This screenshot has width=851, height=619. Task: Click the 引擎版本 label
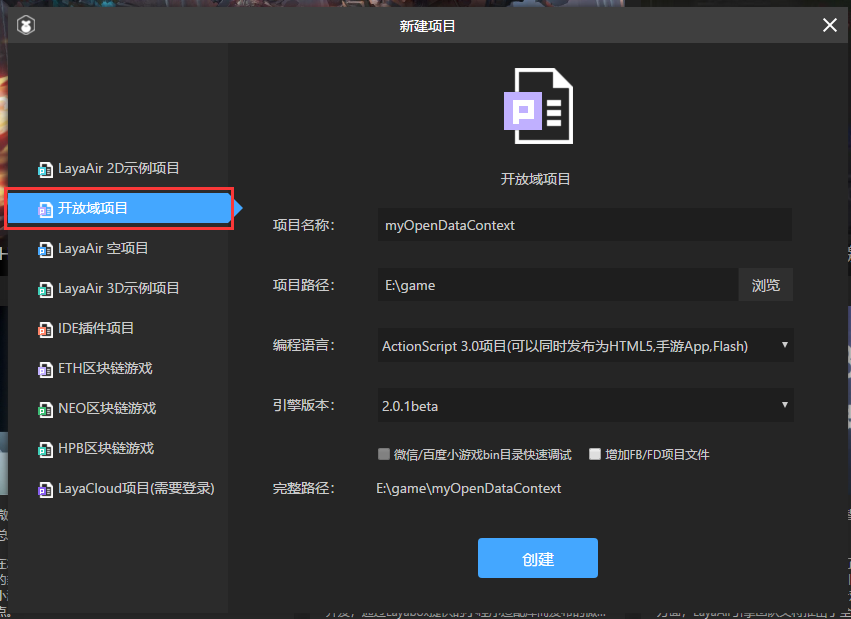pyautogui.click(x=303, y=405)
